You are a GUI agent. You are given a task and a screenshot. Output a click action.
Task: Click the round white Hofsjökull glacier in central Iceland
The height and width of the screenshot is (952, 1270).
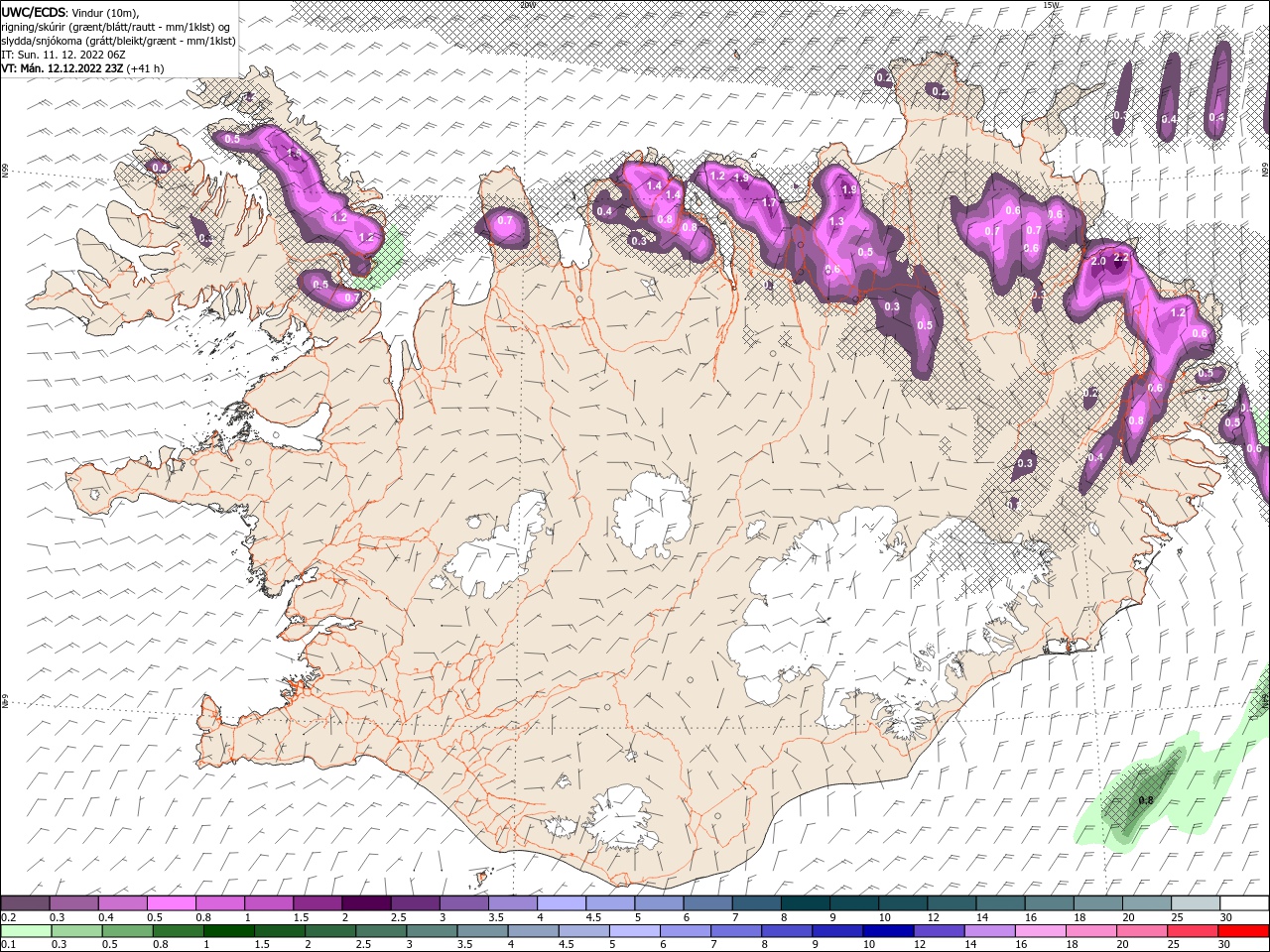pyautogui.click(x=651, y=514)
